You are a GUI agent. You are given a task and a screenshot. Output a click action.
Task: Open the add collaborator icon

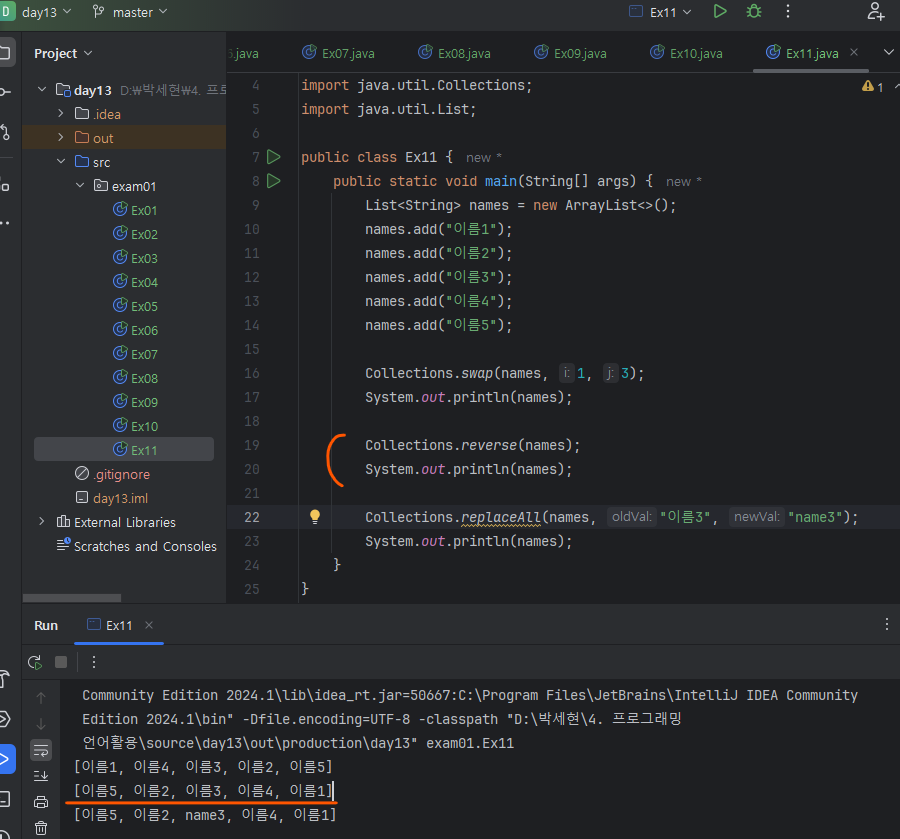(x=876, y=11)
